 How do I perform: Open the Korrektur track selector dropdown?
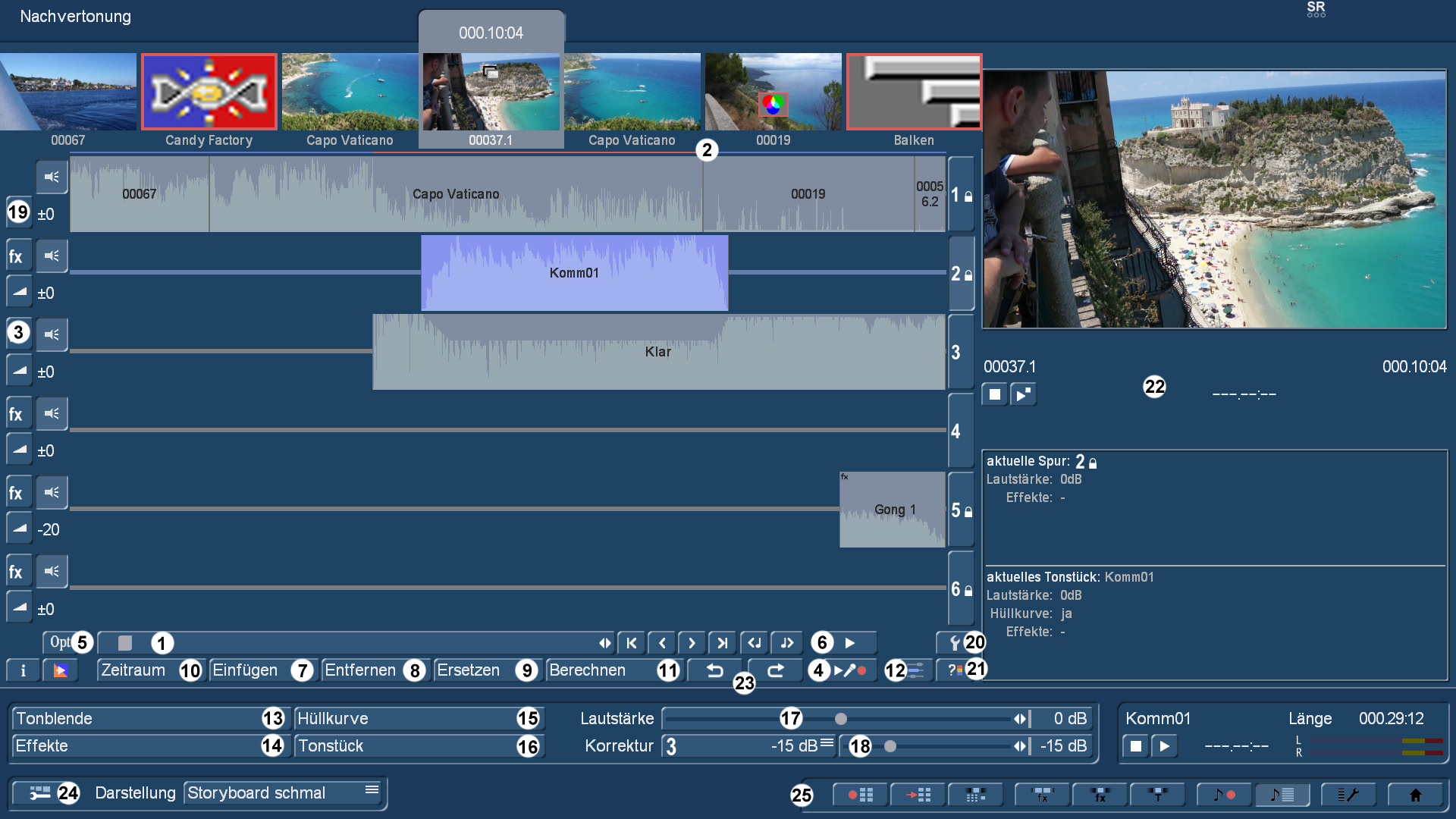[748, 745]
